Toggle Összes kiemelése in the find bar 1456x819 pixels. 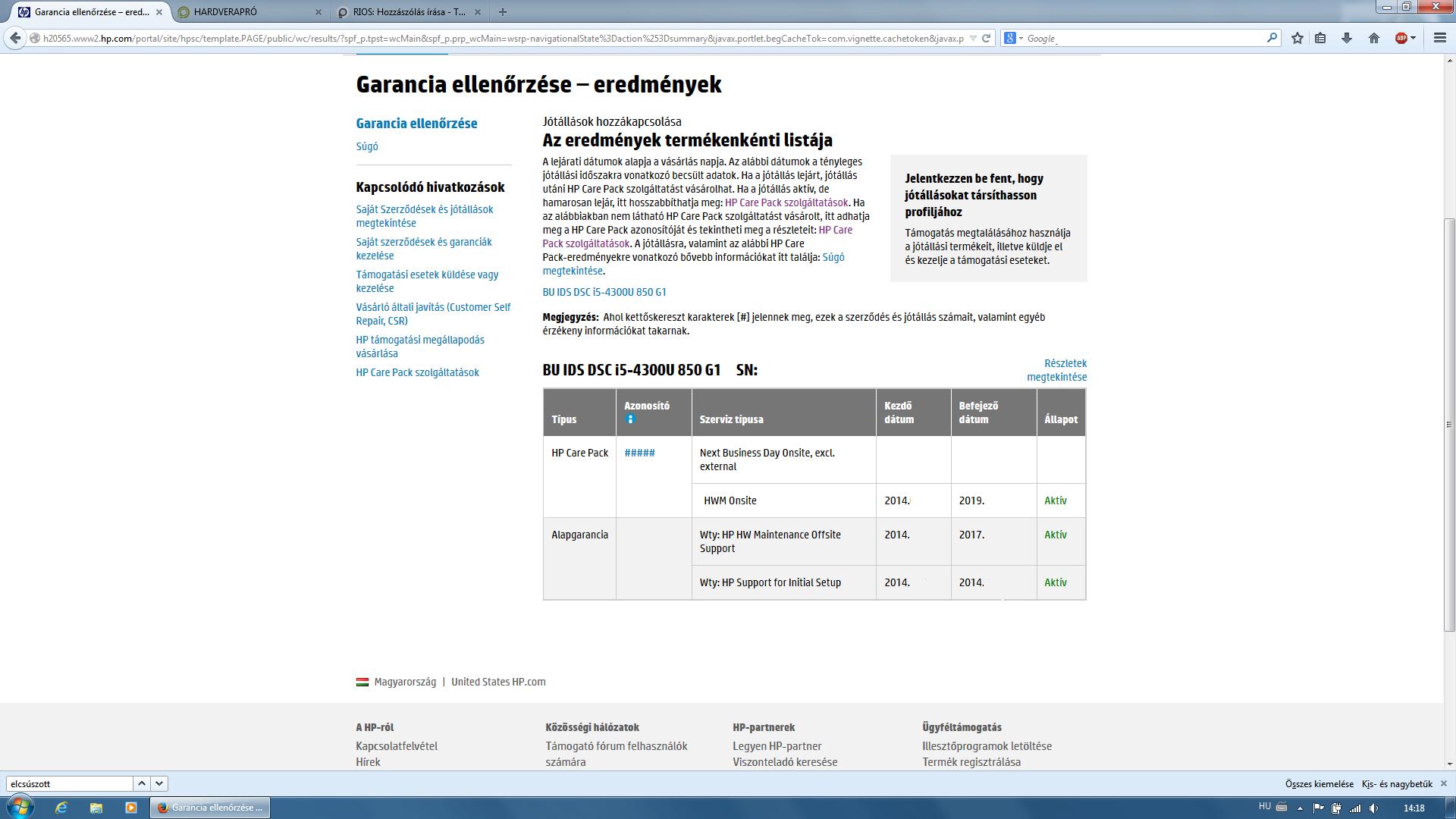(1319, 784)
